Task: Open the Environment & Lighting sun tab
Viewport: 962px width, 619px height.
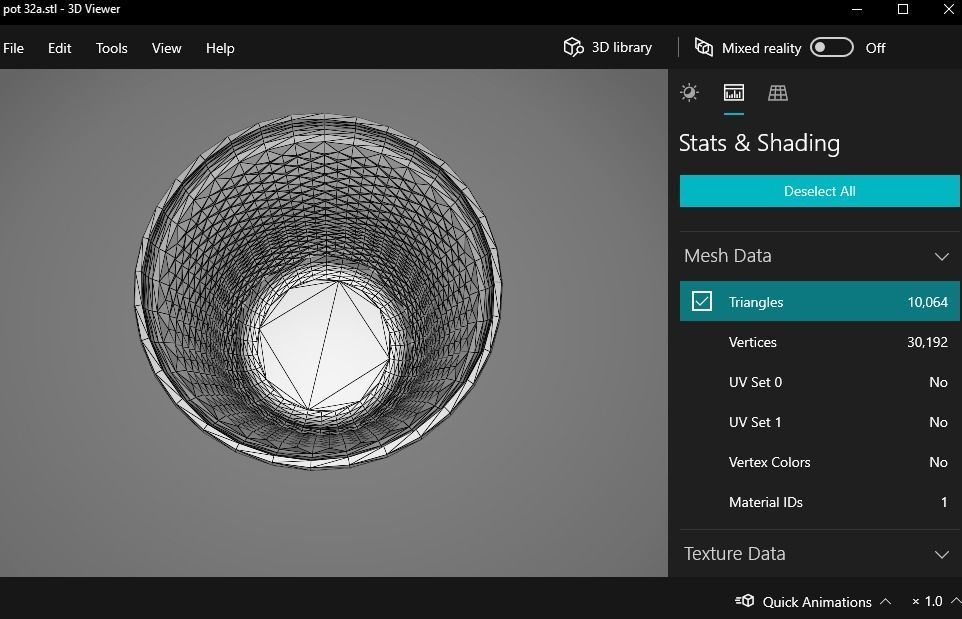Action: tap(690, 93)
